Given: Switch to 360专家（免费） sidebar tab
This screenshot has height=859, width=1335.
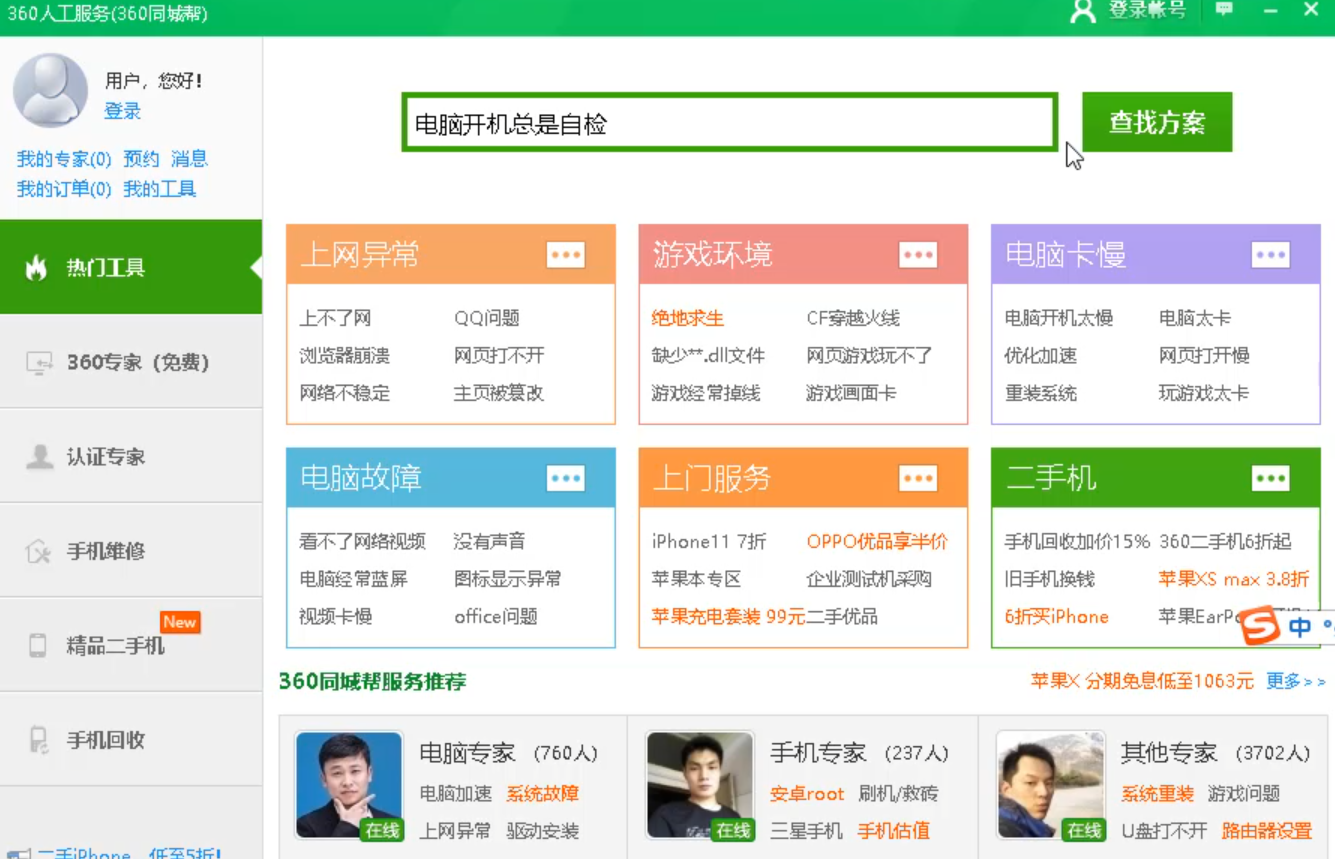Looking at the screenshot, I should pos(130,362).
